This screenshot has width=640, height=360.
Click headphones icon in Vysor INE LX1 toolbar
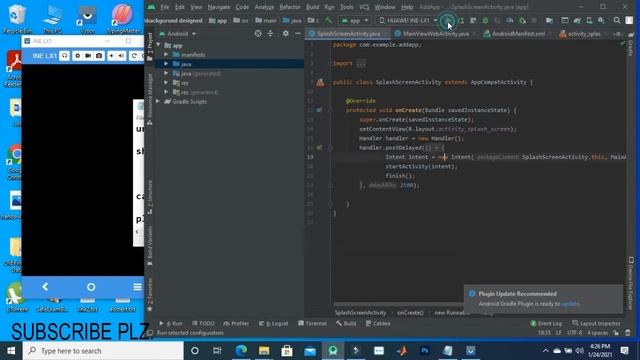click(64, 56)
